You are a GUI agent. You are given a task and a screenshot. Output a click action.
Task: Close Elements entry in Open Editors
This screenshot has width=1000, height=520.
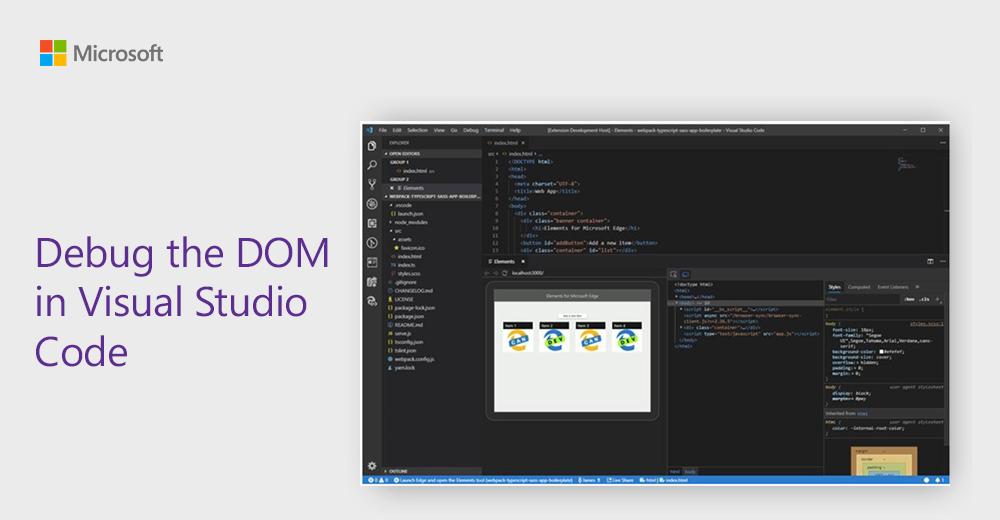[392, 188]
